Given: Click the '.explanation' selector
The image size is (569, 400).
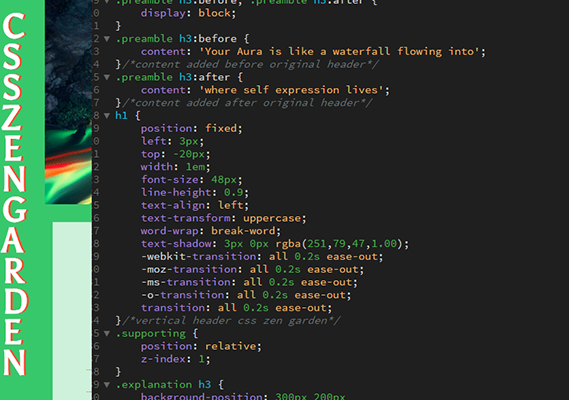Looking at the screenshot, I should coord(153,385).
